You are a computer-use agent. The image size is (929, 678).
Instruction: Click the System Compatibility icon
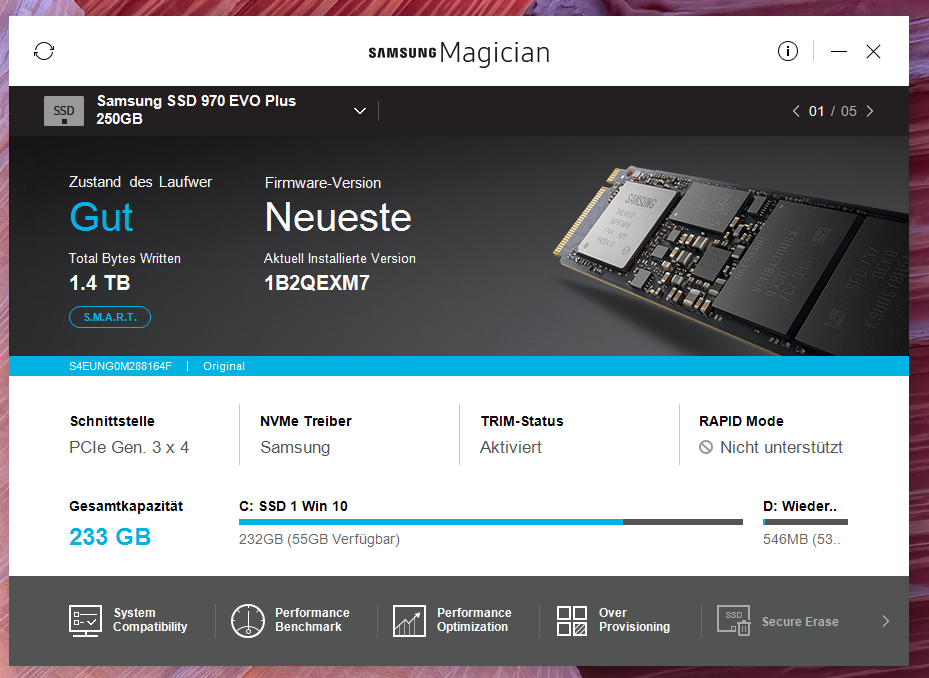(x=85, y=621)
